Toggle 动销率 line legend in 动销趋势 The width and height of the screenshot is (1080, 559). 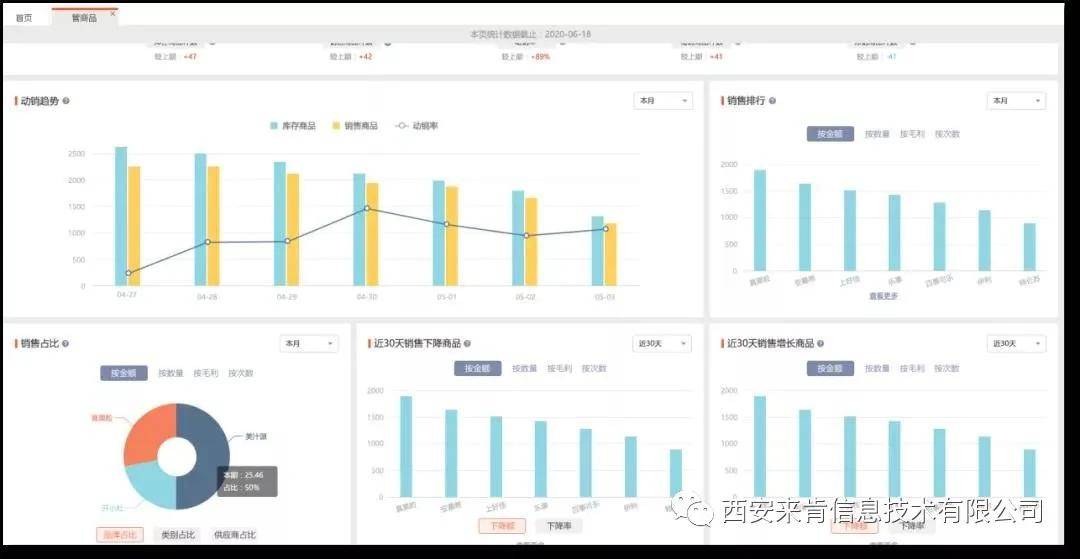pyautogui.click(x=417, y=126)
